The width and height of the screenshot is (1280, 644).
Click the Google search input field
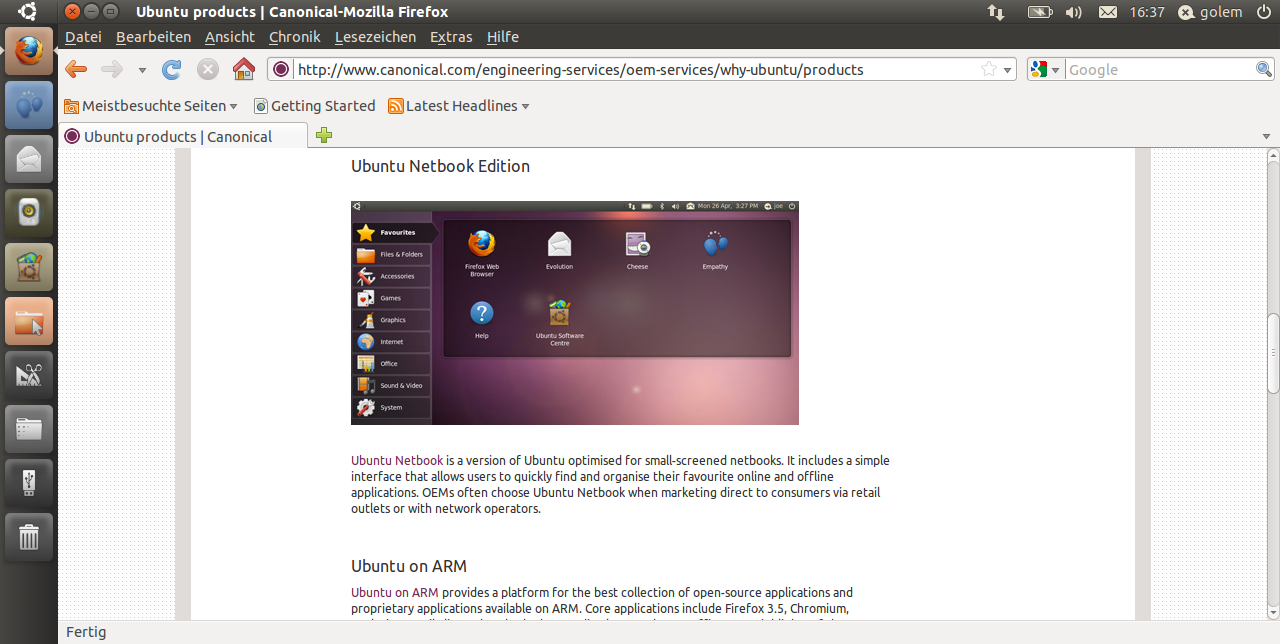1159,70
